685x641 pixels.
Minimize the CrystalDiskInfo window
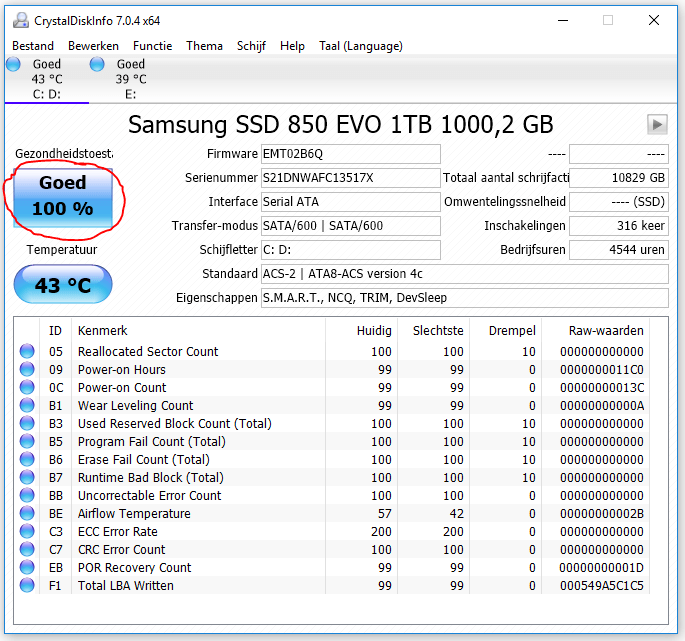click(563, 20)
